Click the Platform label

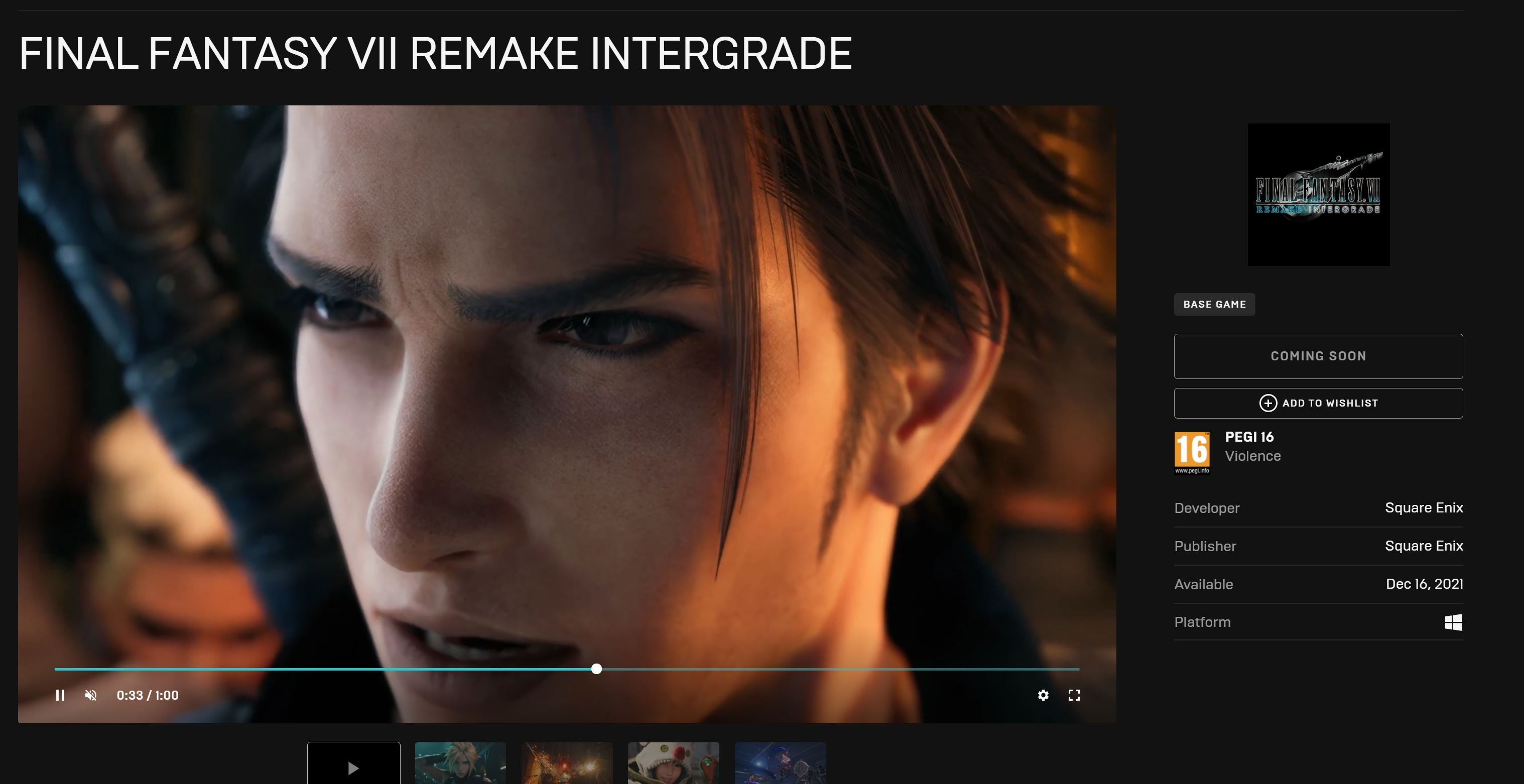click(x=1202, y=622)
